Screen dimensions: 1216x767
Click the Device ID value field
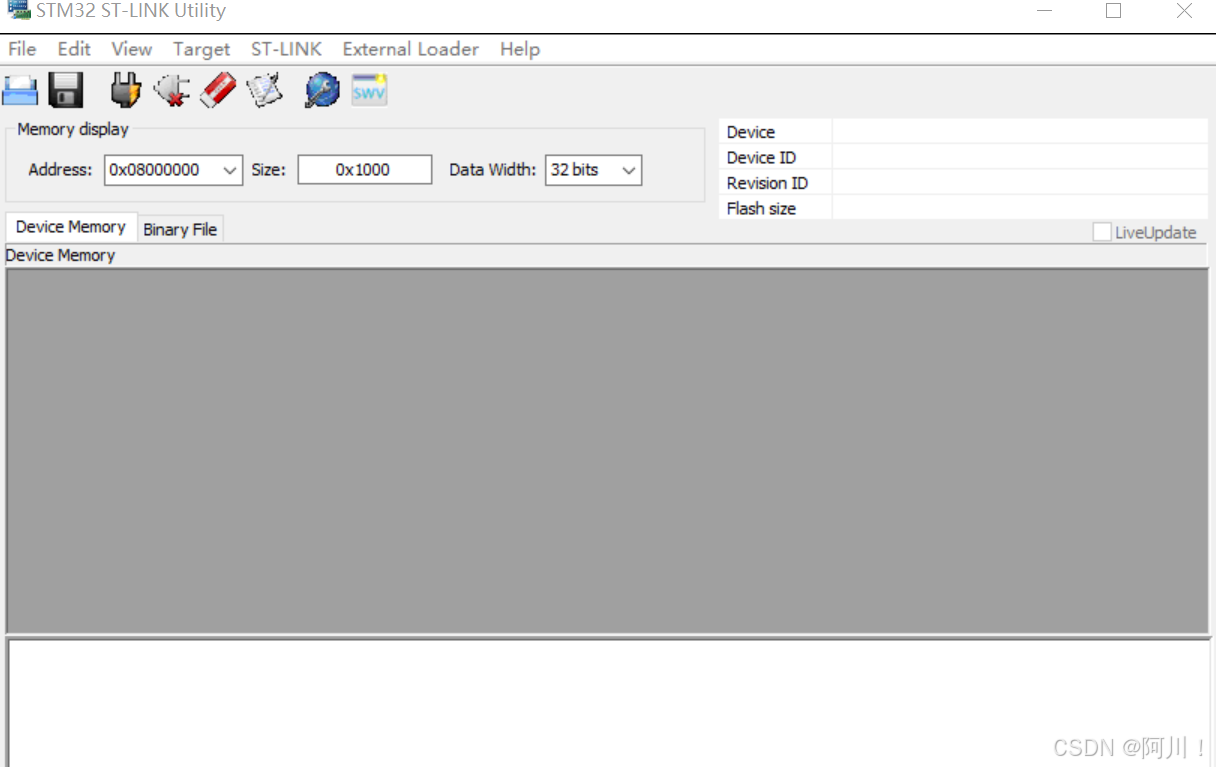(x=1020, y=157)
